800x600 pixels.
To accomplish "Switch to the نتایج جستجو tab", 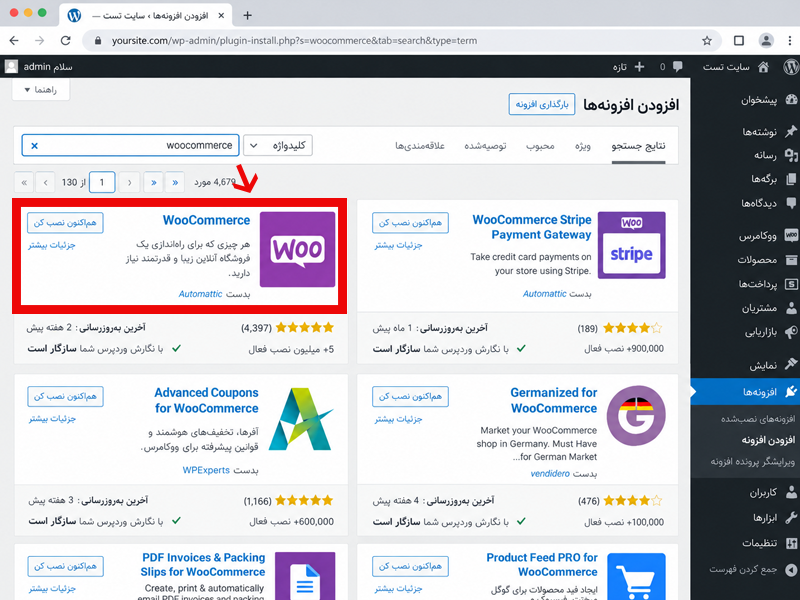I will 638,146.
